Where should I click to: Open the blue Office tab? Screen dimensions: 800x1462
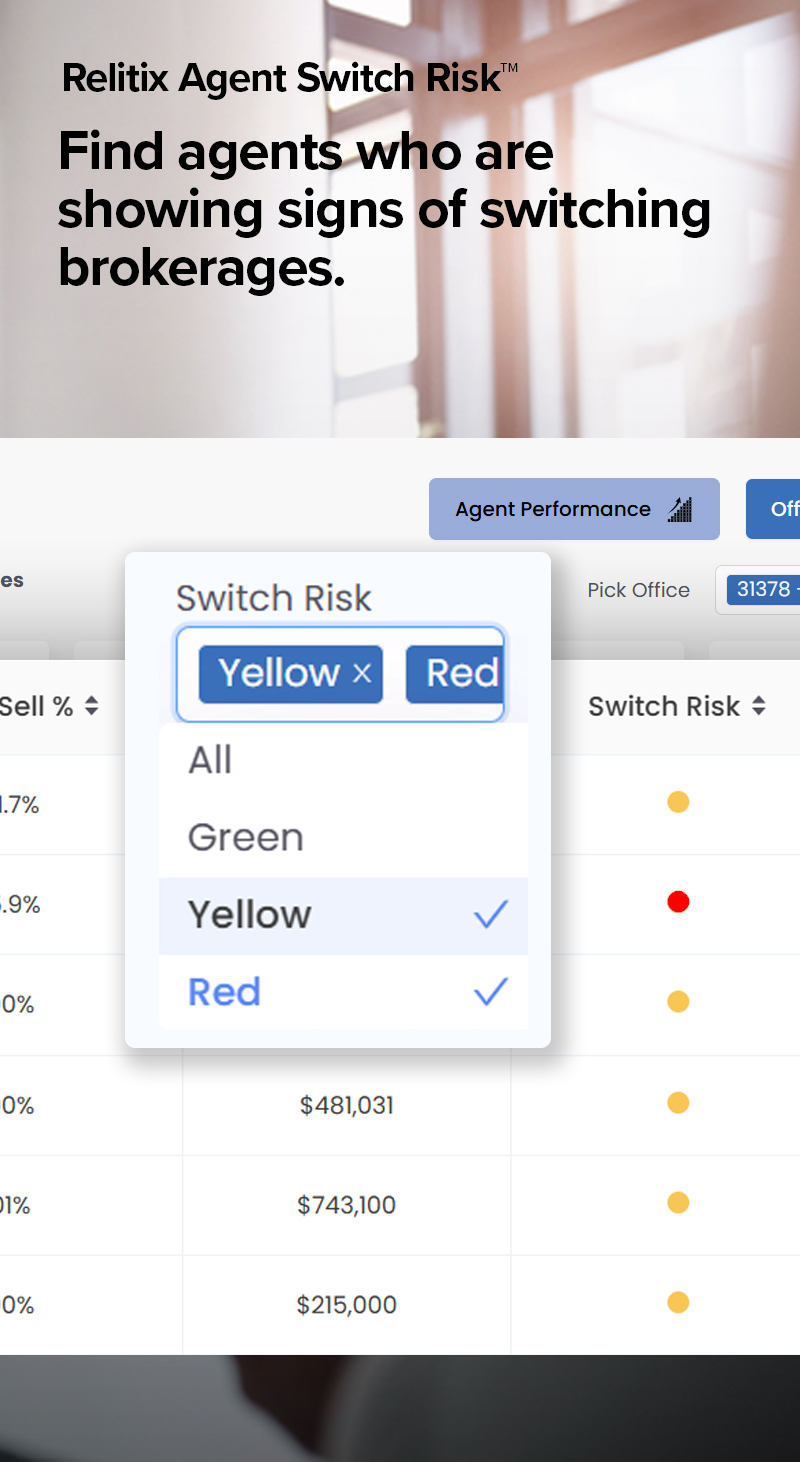(x=780, y=509)
